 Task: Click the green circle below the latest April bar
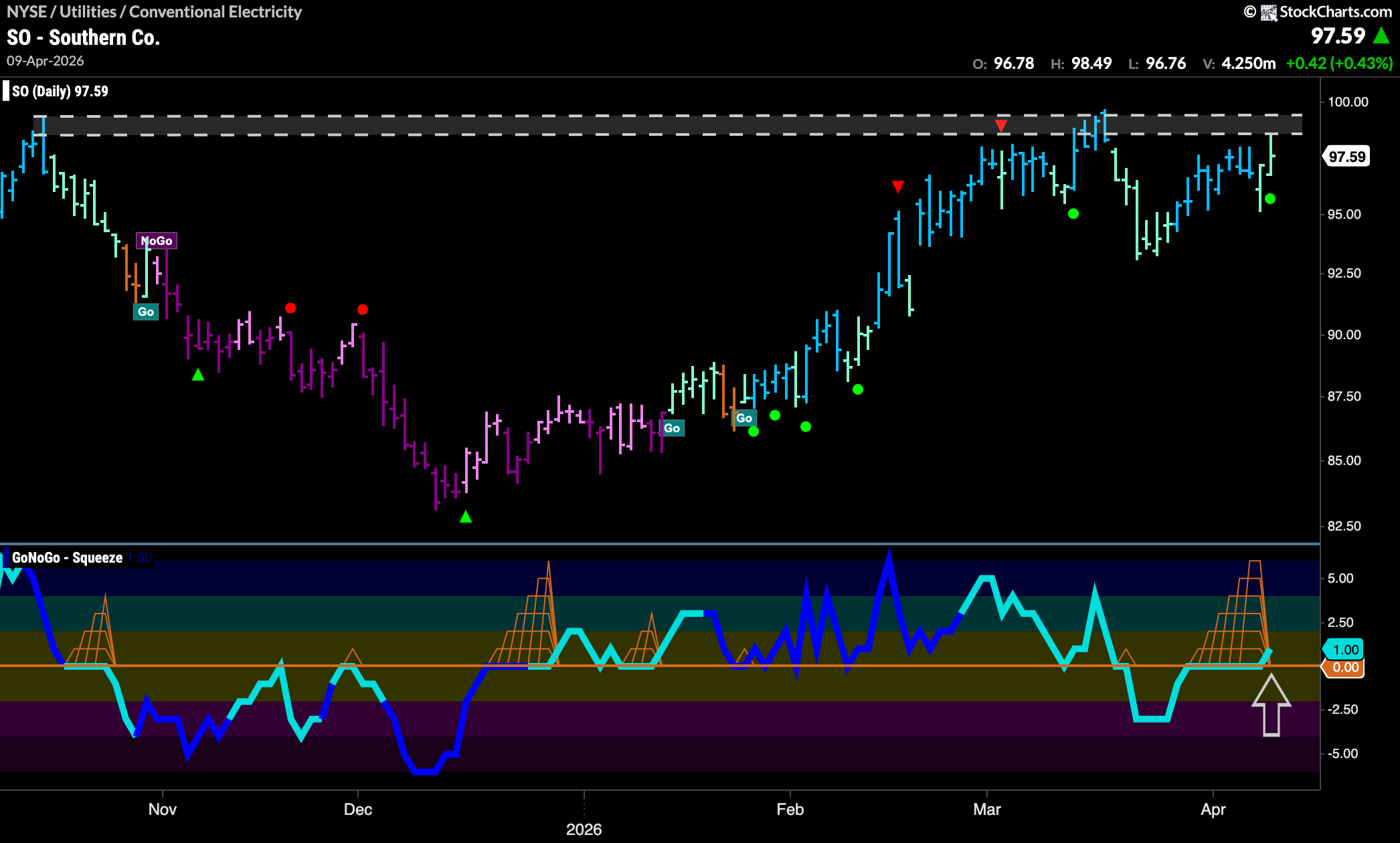1270,199
